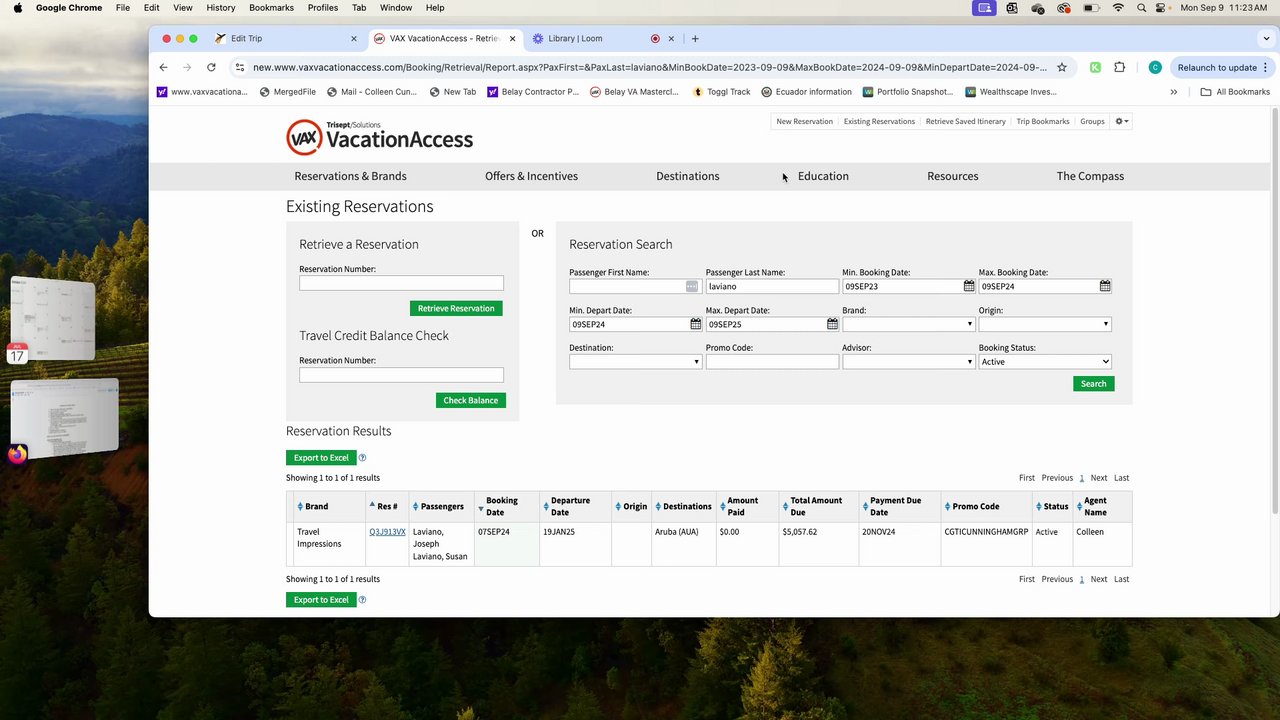Reload the current page
This screenshot has height=720, width=1280.
[211, 67]
